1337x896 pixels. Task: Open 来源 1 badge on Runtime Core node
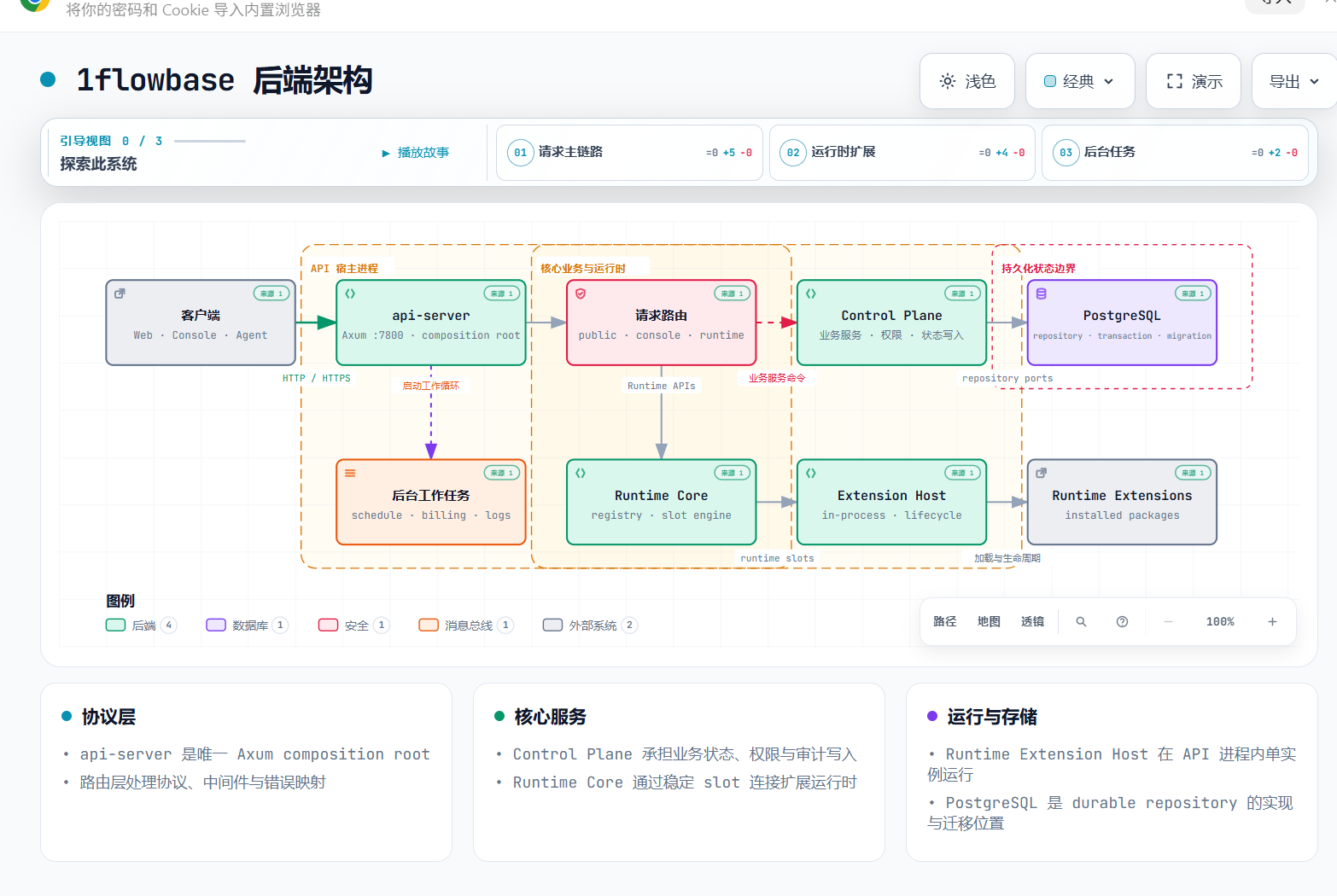coord(733,473)
